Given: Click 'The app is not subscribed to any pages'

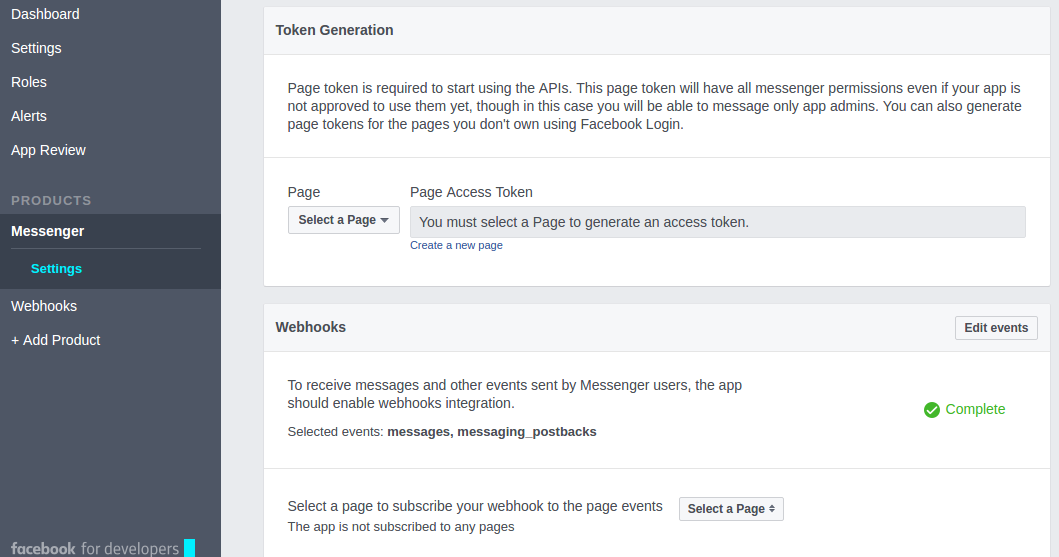Looking at the screenshot, I should [x=401, y=527].
